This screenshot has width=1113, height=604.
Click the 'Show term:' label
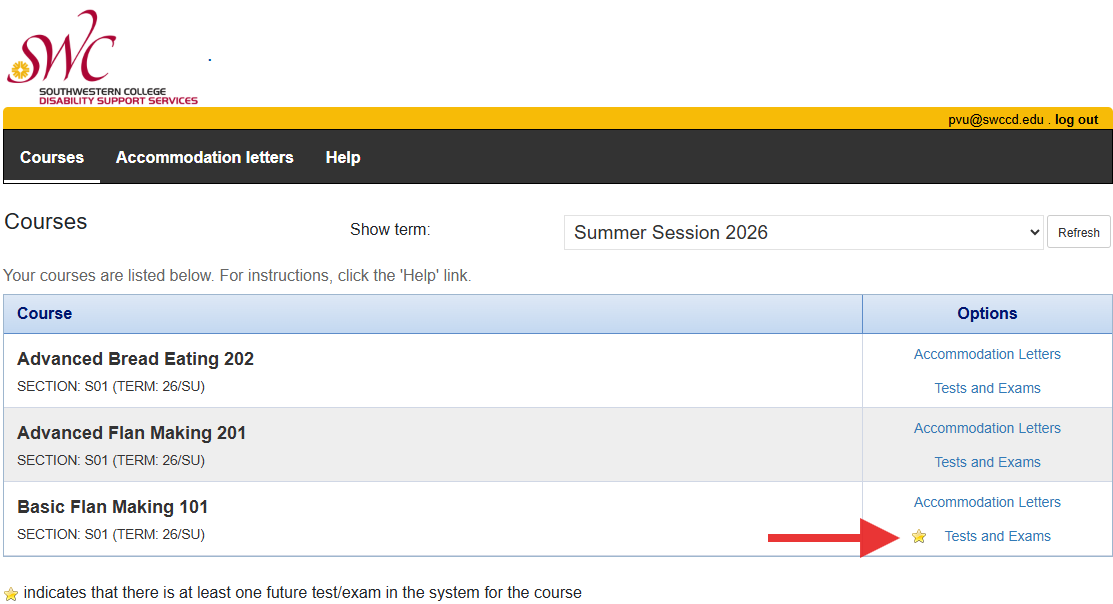[x=390, y=230]
